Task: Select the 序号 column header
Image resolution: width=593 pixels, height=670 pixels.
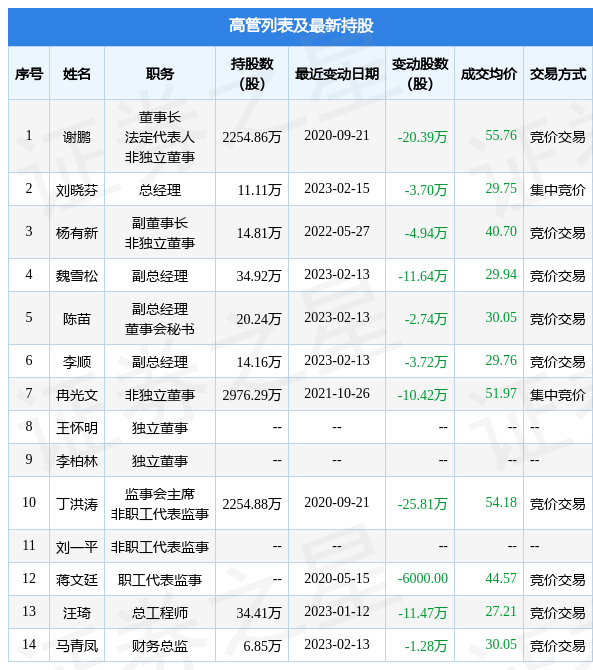Action: 29,74
